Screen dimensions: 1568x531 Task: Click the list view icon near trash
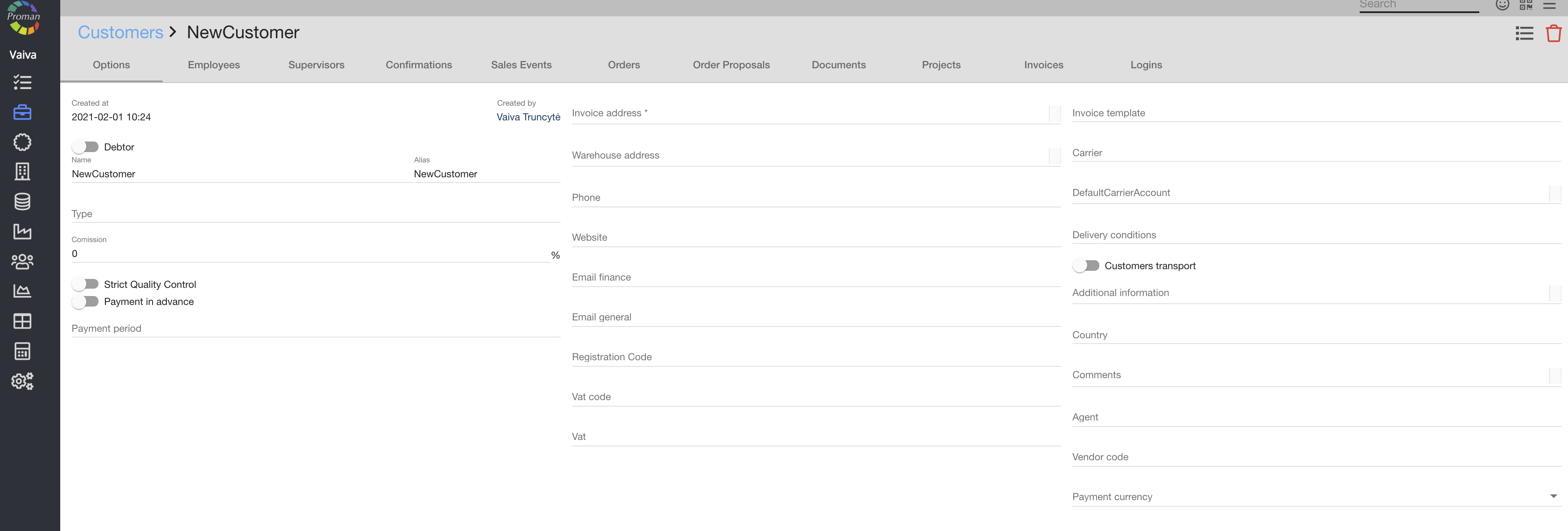pos(1524,33)
